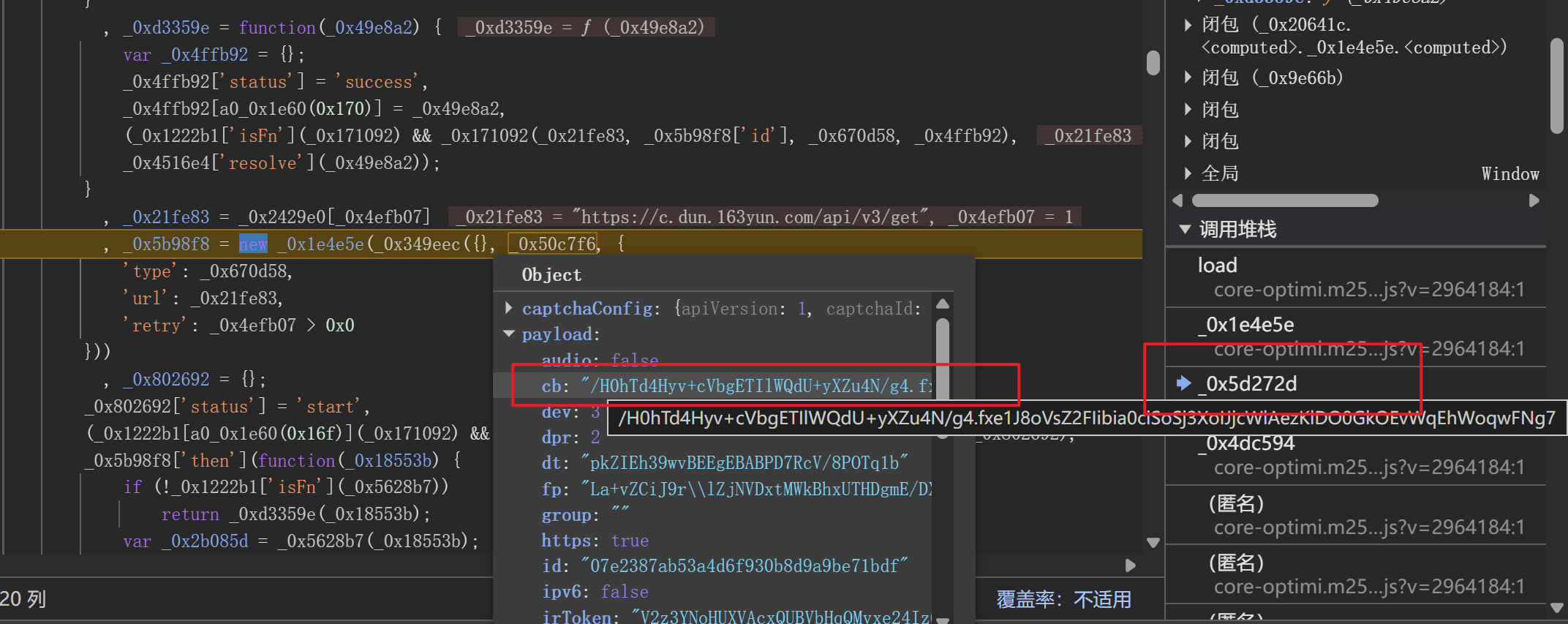Click the _0xd3359e function name
The height and width of the screenshot is (624, 1568).
coord(166,28)
